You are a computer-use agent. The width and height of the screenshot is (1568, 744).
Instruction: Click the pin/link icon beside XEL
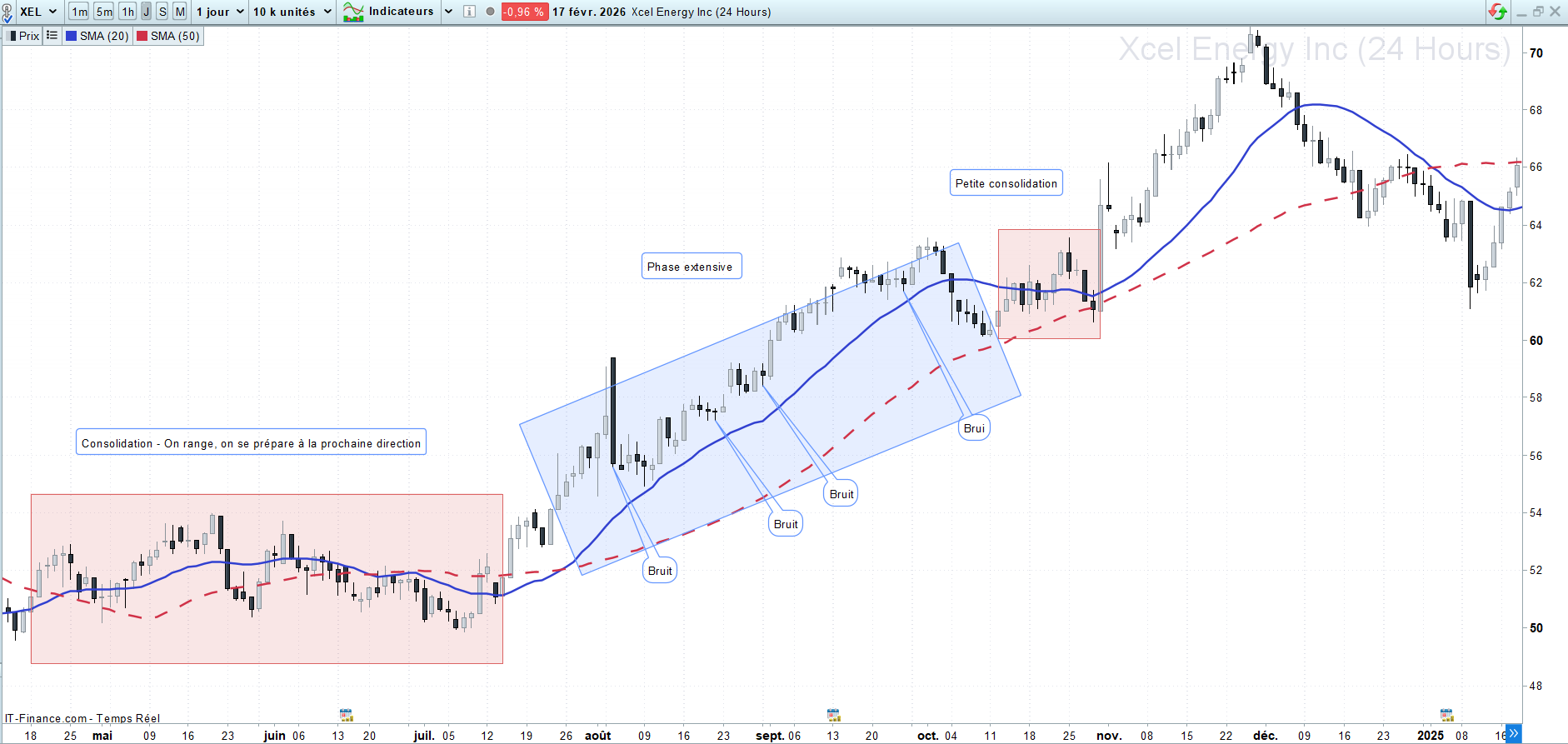7,12
